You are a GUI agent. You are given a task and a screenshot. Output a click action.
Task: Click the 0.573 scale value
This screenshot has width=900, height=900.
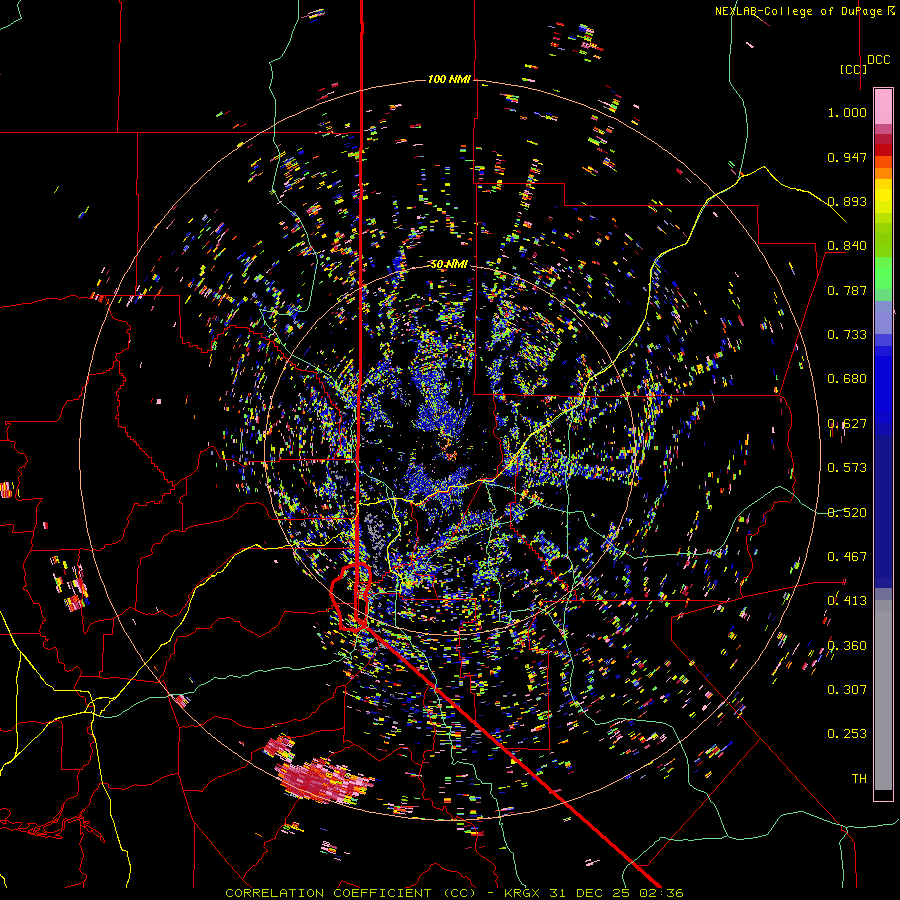(x=847, y=468)
